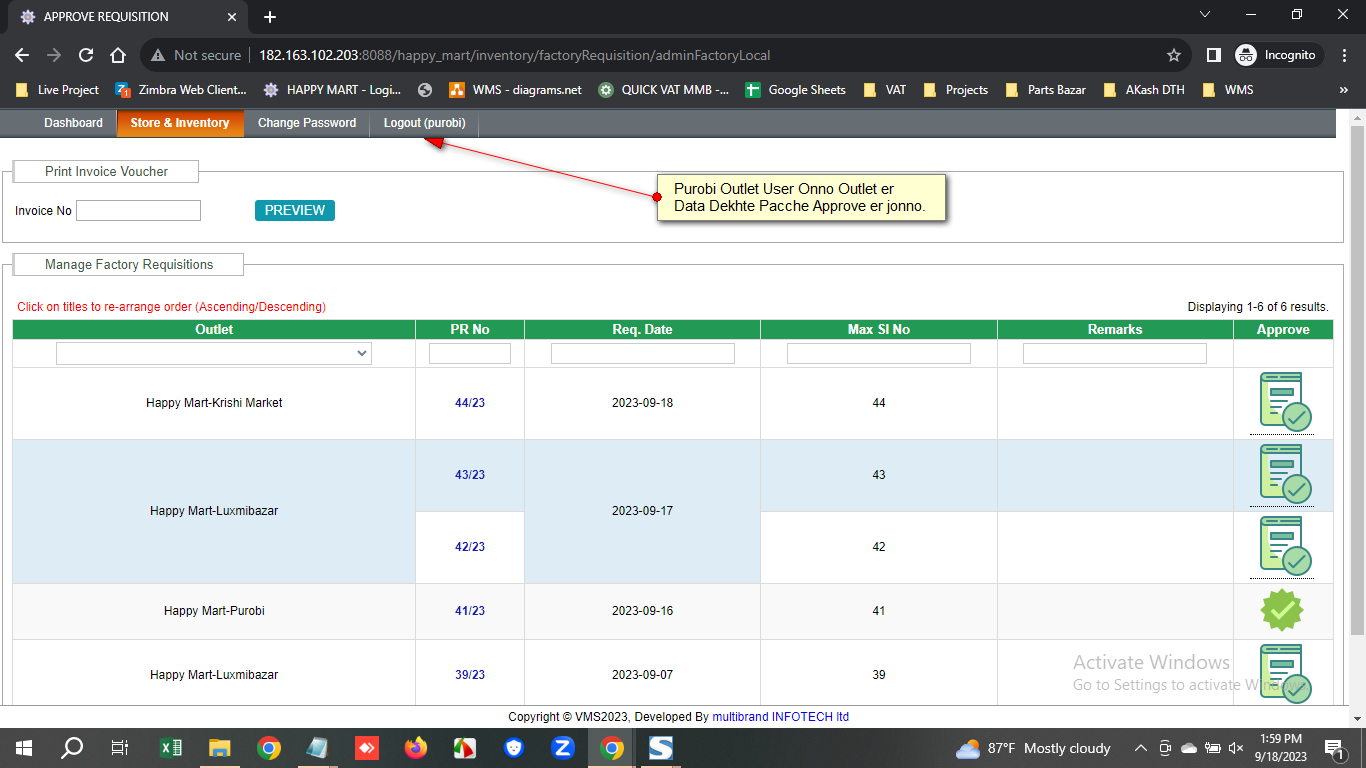The image size is (1366, 768).
Task: Open the Google Sheets bookmark
Action: [796, 90]
